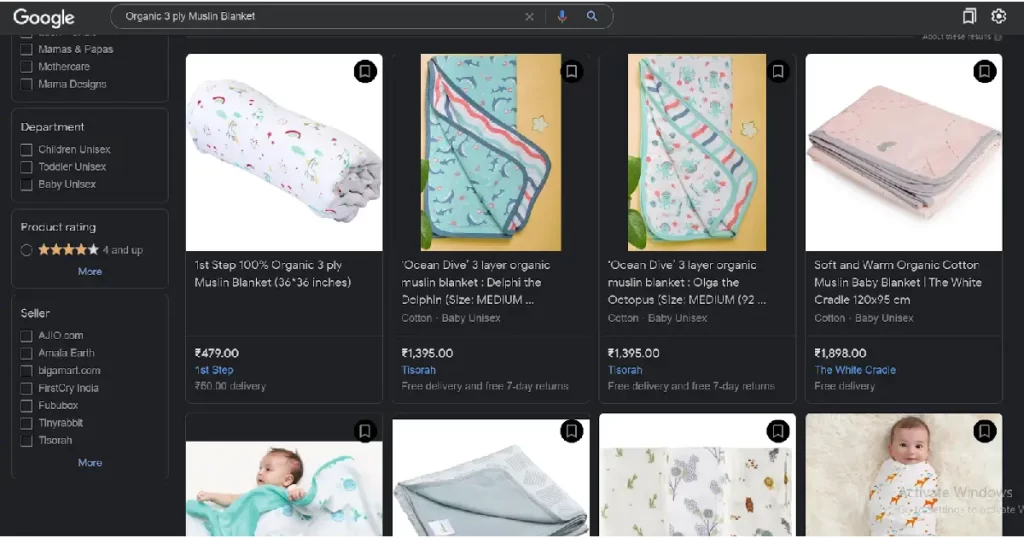Visit The White Cradle seller link
The height and width of the screenshot is (538, 1024).
tap(855, 370)
